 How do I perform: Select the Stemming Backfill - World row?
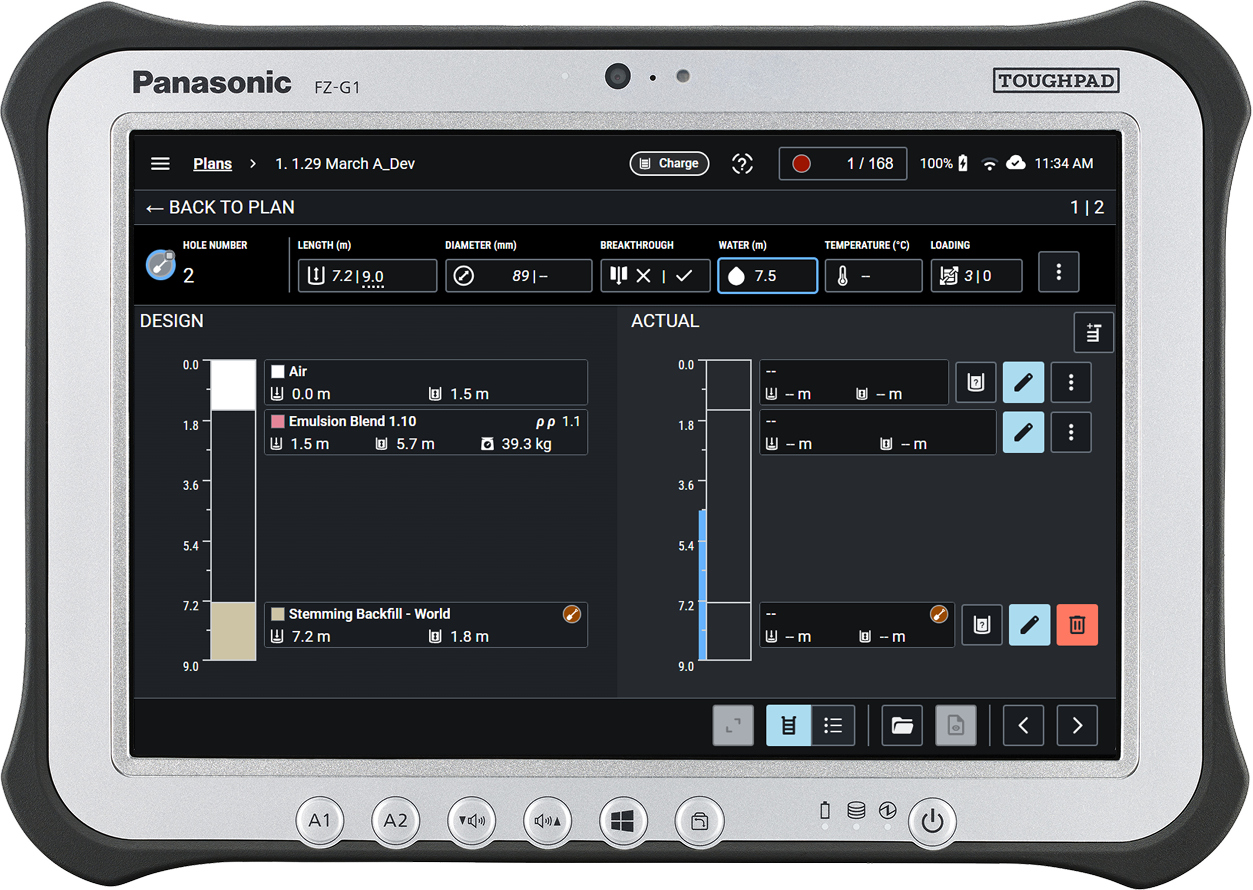pos(426,625)
